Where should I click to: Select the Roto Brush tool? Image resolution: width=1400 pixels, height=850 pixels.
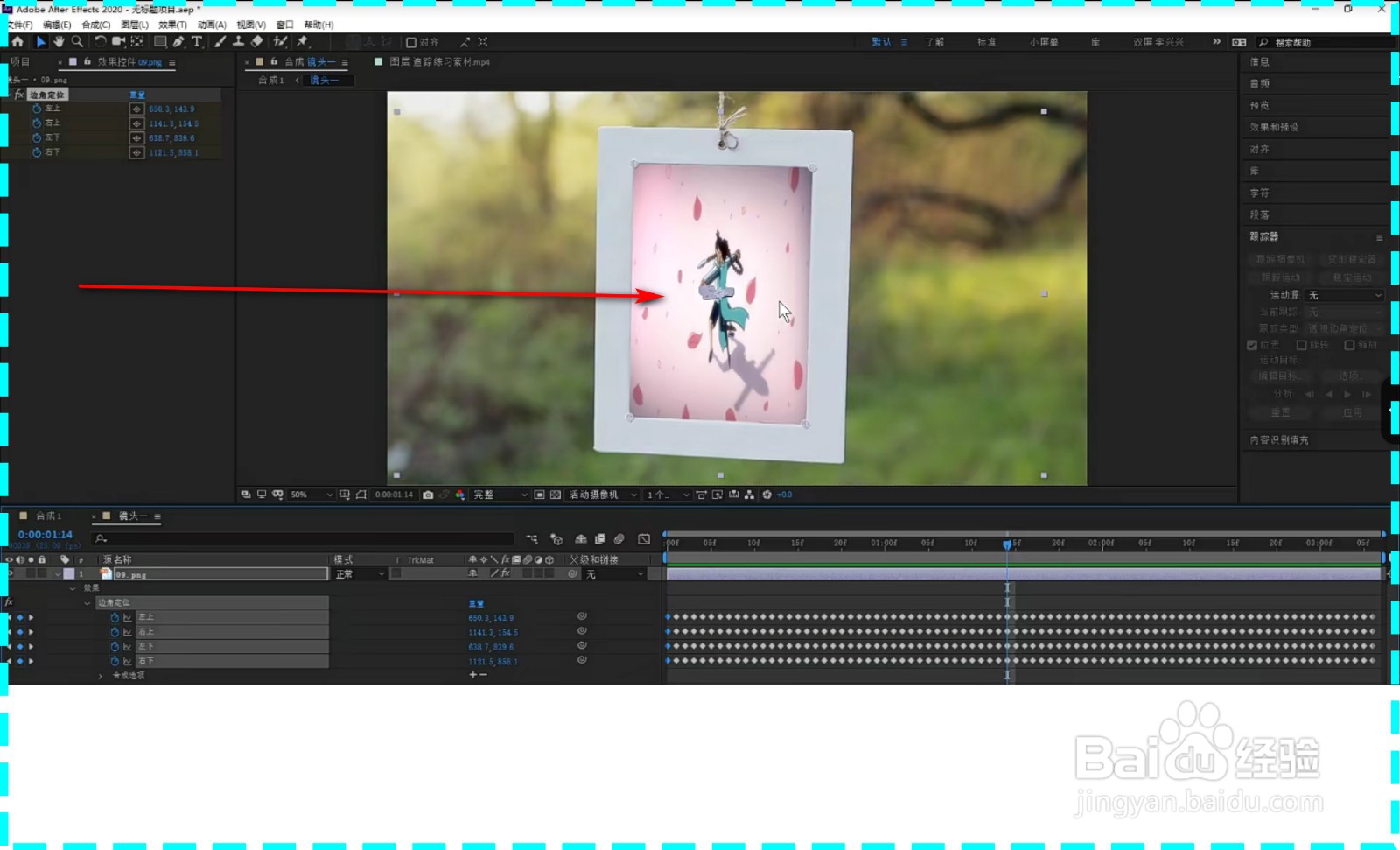(x=280, y=41)
